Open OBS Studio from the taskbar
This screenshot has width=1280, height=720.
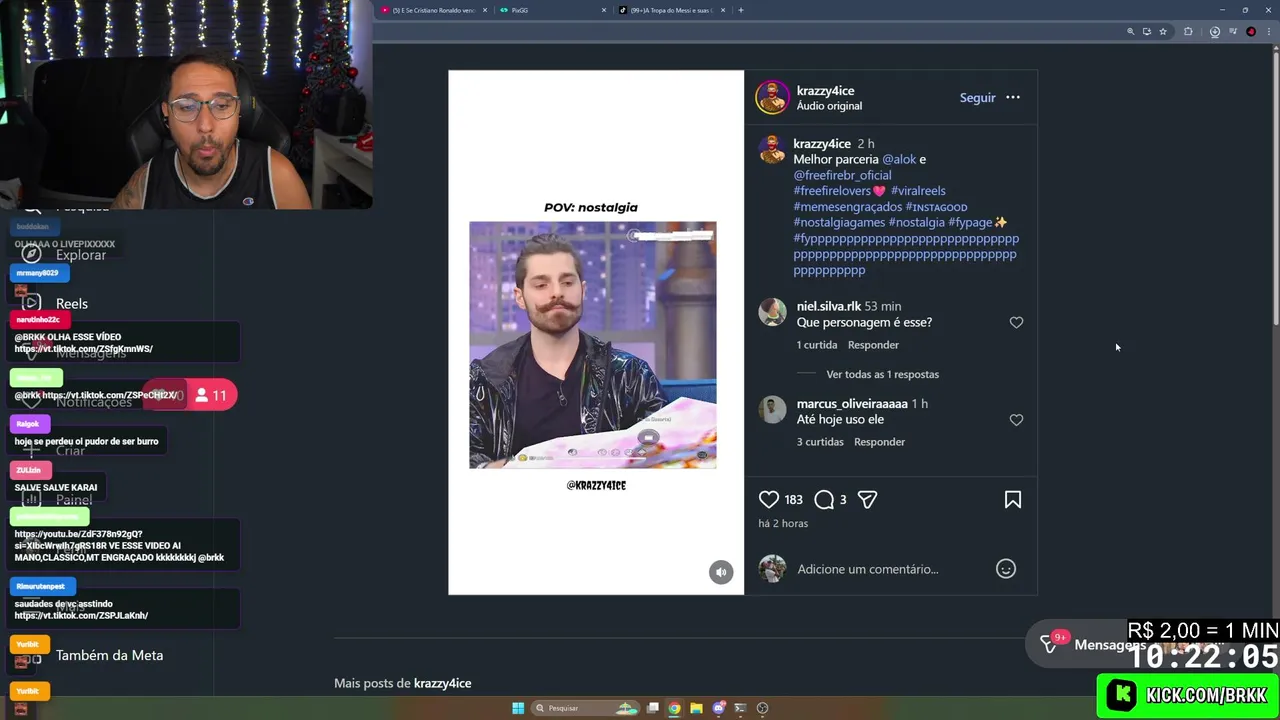(763, 708)
